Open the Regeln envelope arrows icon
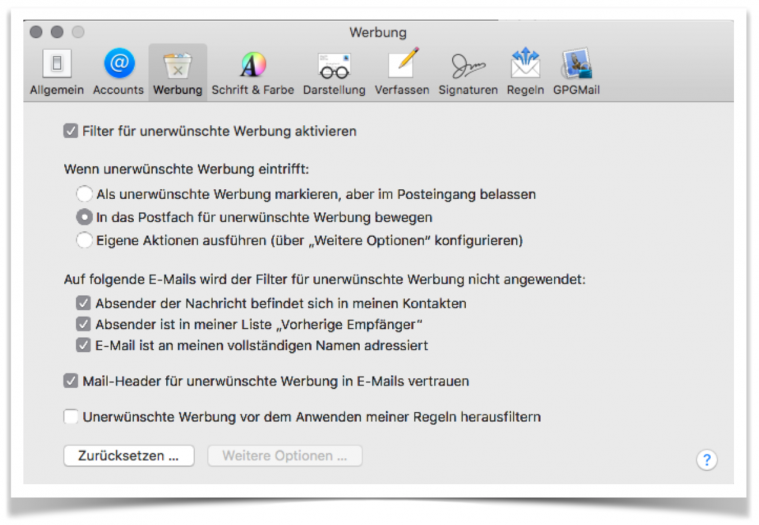This screenshot has height=525, width=759. pyautogui.click(x=525, y=63)
